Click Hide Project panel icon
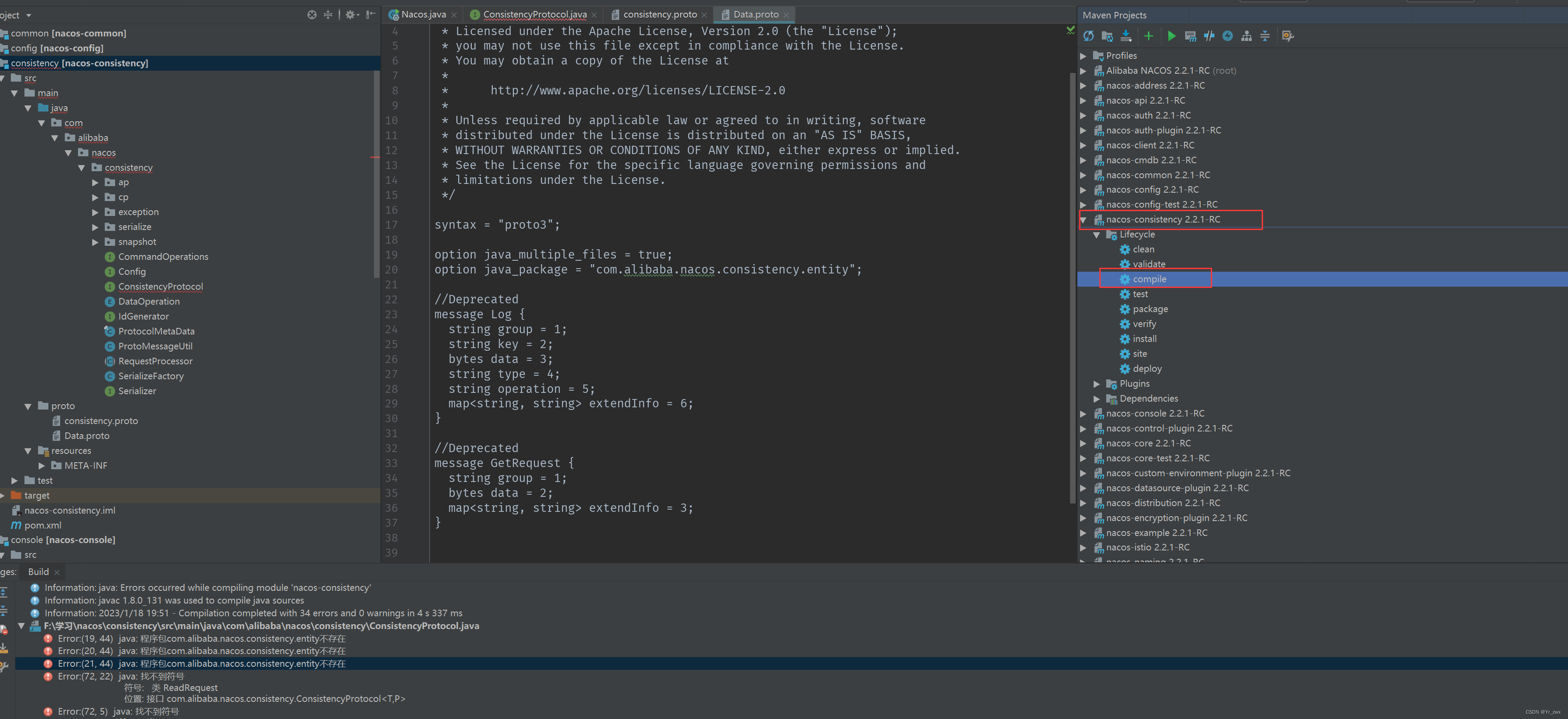Viewport: 1568px width, 719px height. point(371,14)
